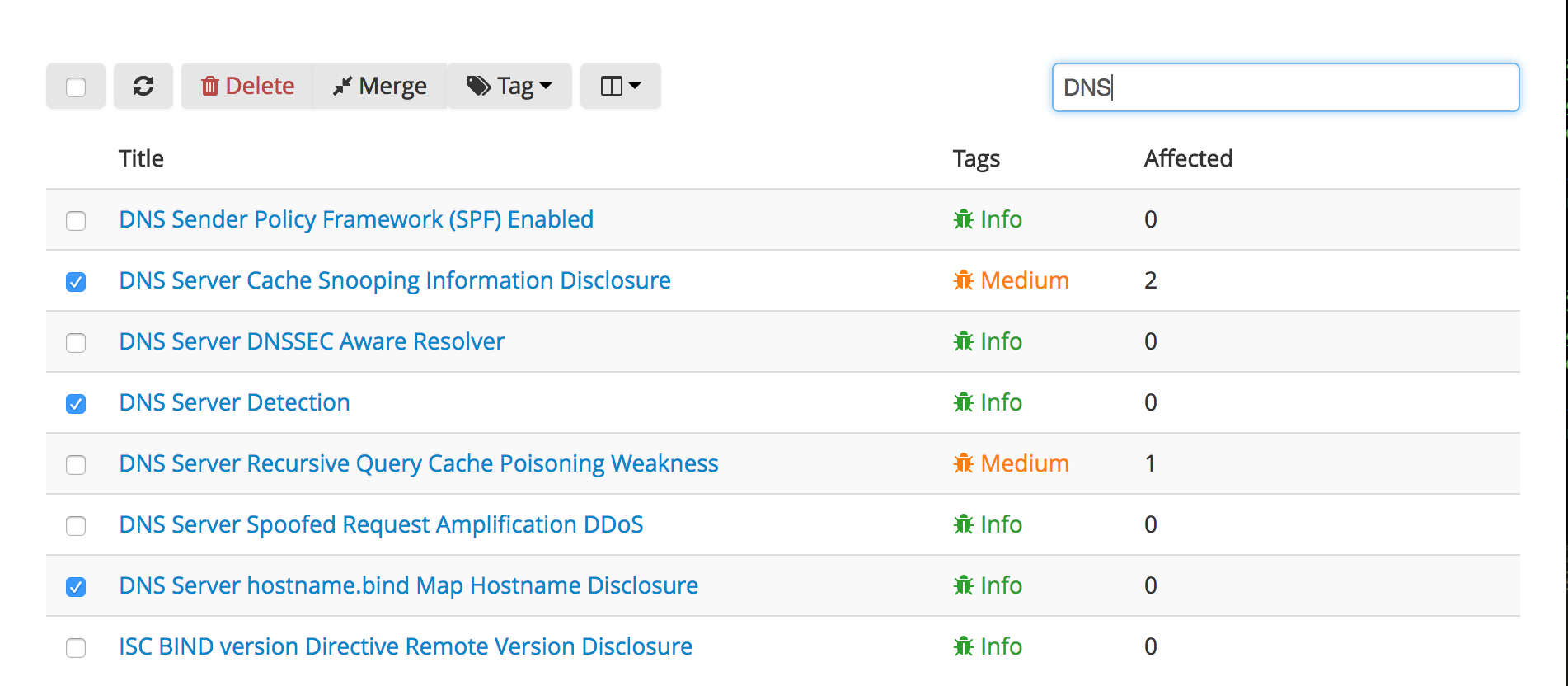Click the Delete button
The height and width of the screenshot is (686, 1568).
pos(246,85)
